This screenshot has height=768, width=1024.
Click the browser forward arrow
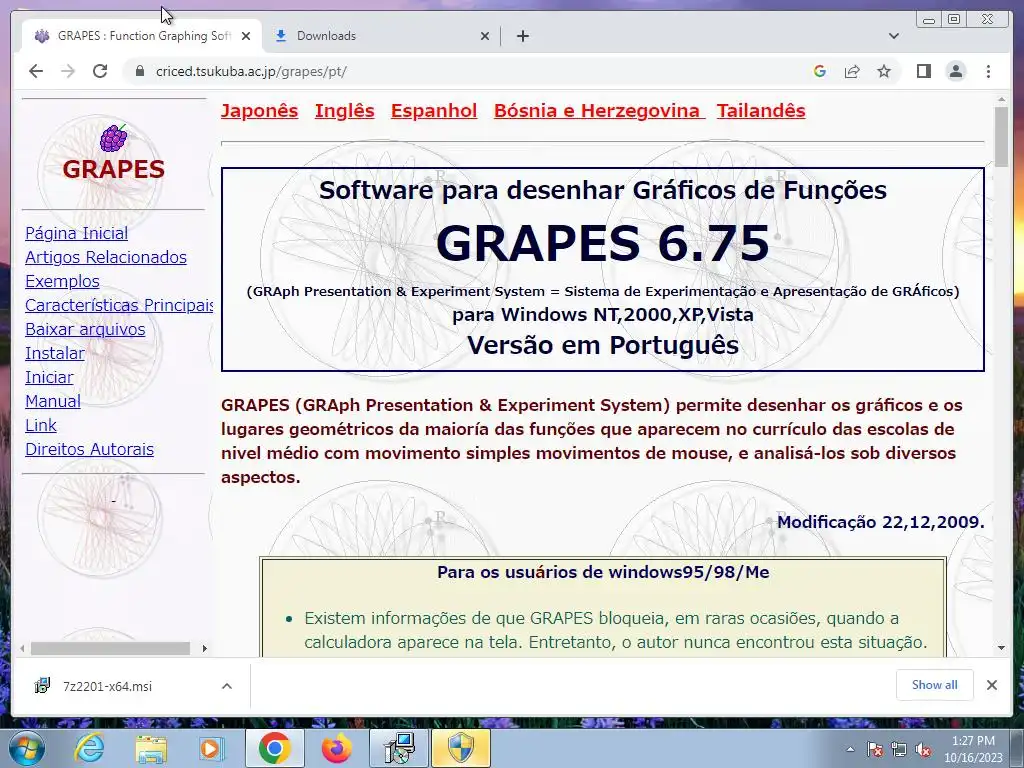(68, 71)
